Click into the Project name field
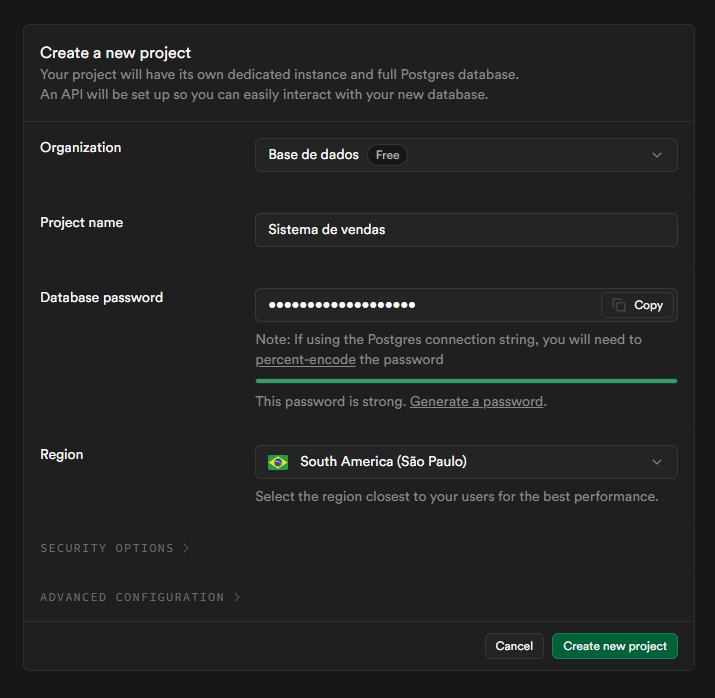715x698 pixels. 466,230
